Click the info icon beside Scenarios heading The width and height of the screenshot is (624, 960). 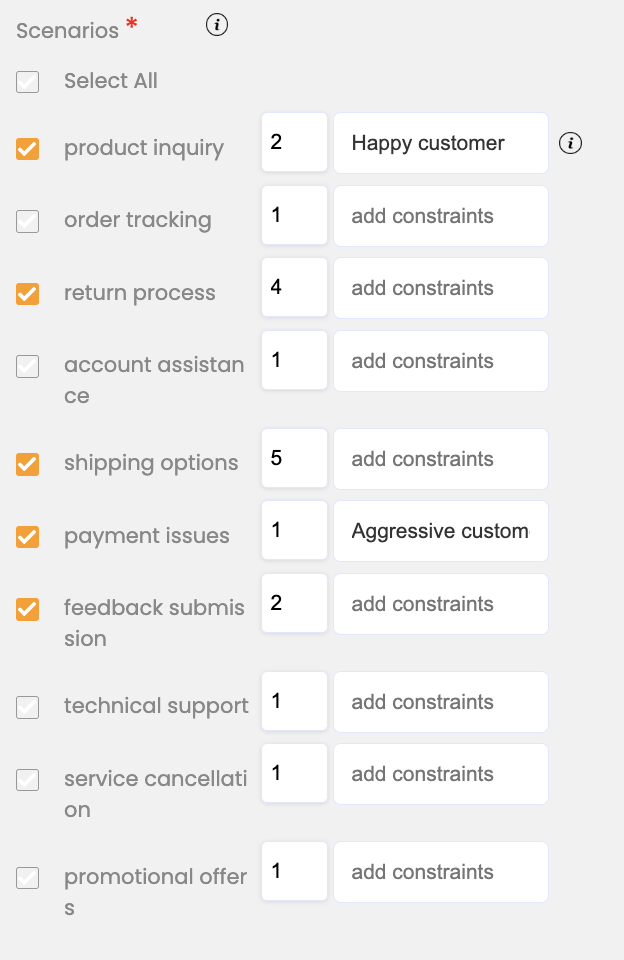tap(217, 26)
